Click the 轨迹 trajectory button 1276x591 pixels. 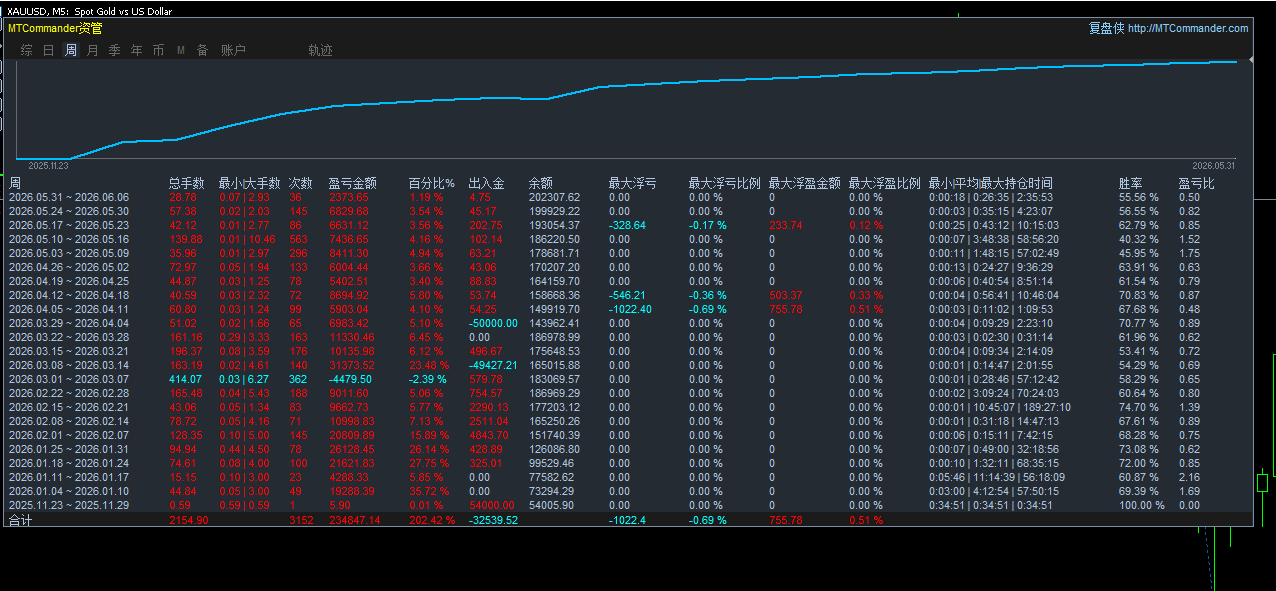coord(320,50)
